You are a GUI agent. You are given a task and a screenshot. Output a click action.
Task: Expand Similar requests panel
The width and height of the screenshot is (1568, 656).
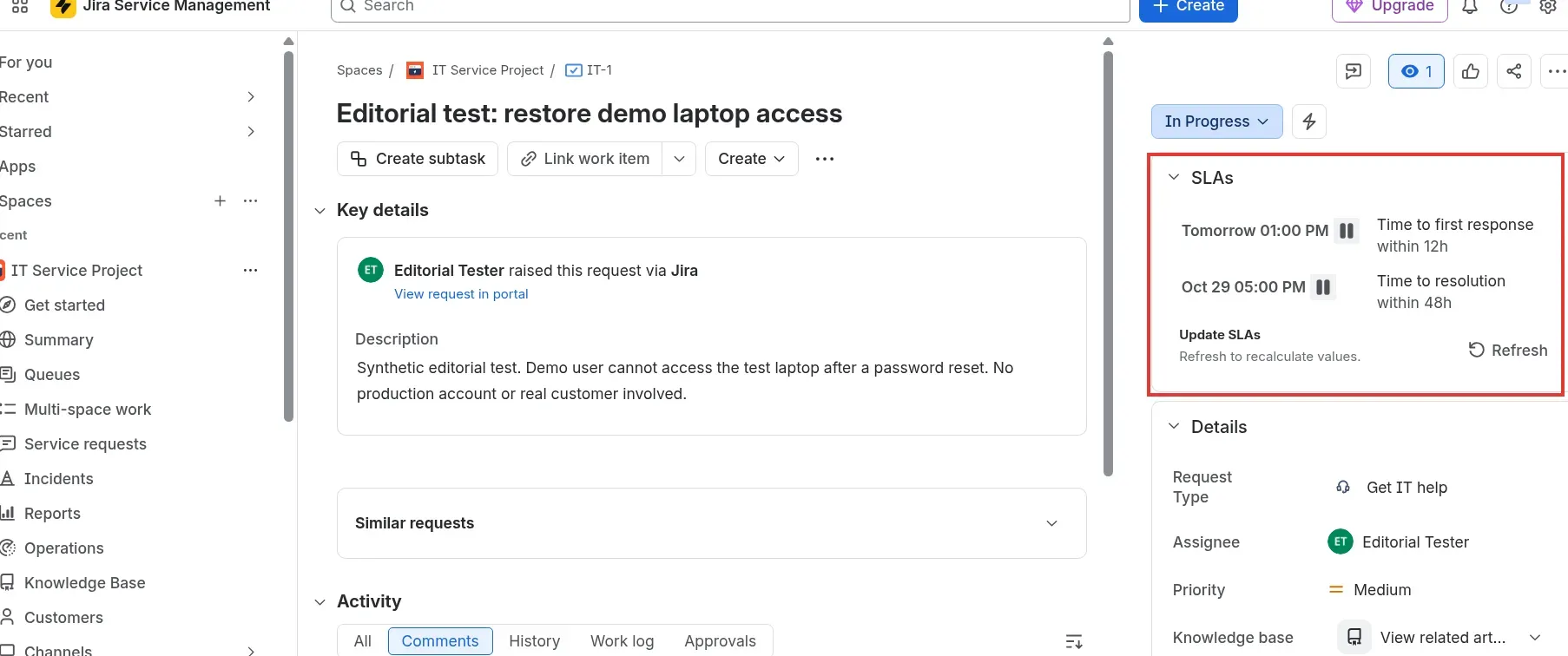point(1051,523)
